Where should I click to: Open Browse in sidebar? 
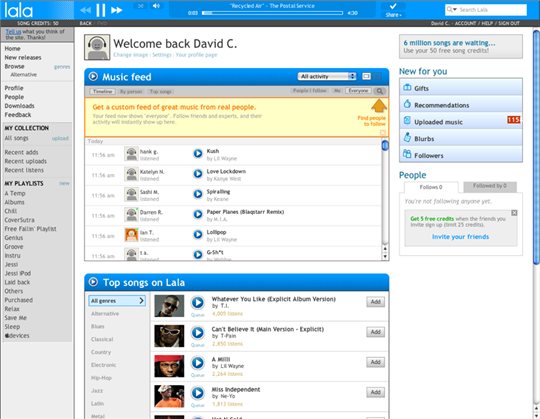pyautogui.click(x=14, y=66)
